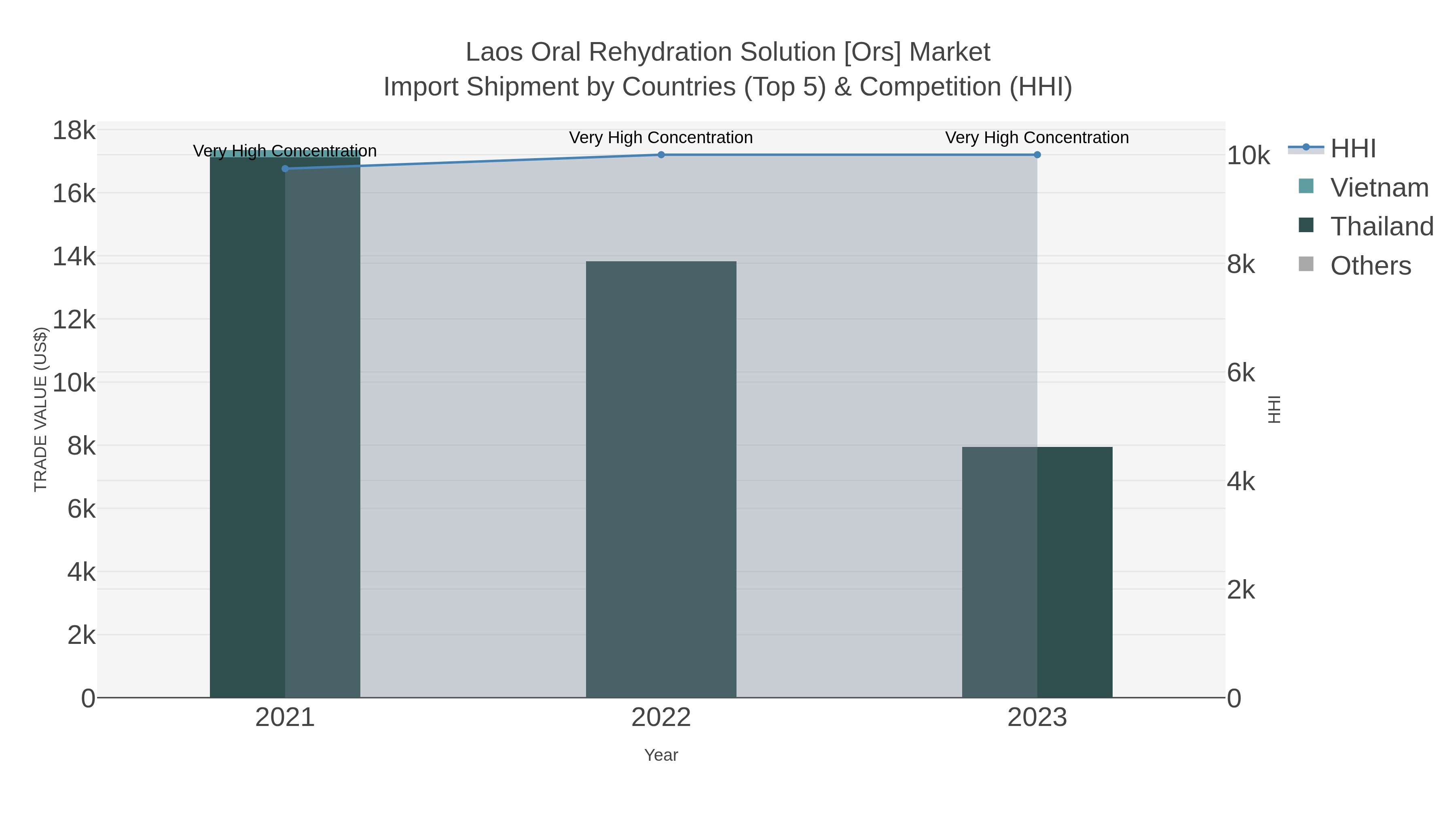Screen dimensions: 1456x819
Task: Toggle the Thailand legend entry
Action: pos(1365,226)
